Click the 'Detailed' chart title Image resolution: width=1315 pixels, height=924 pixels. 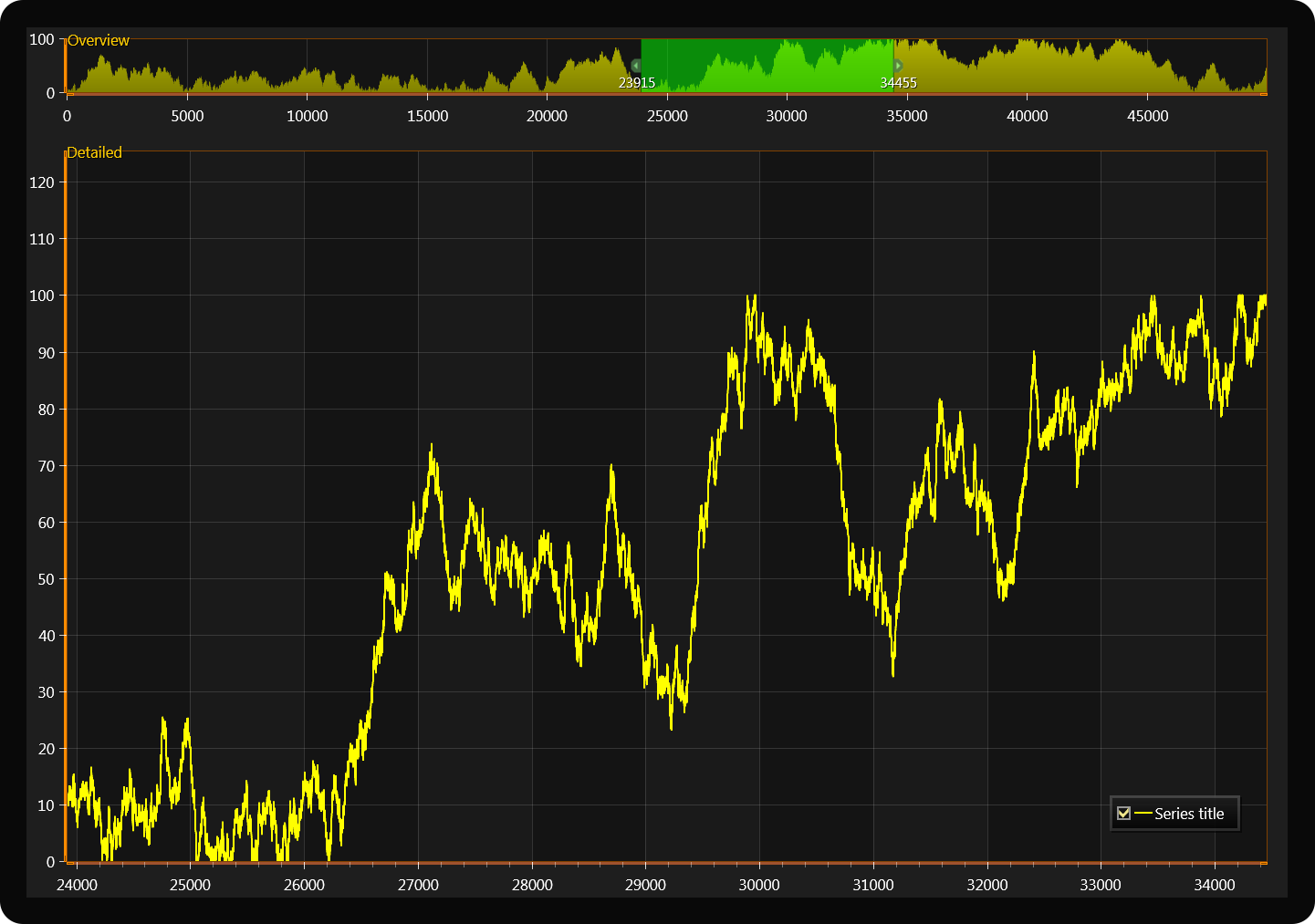[95, 152]
